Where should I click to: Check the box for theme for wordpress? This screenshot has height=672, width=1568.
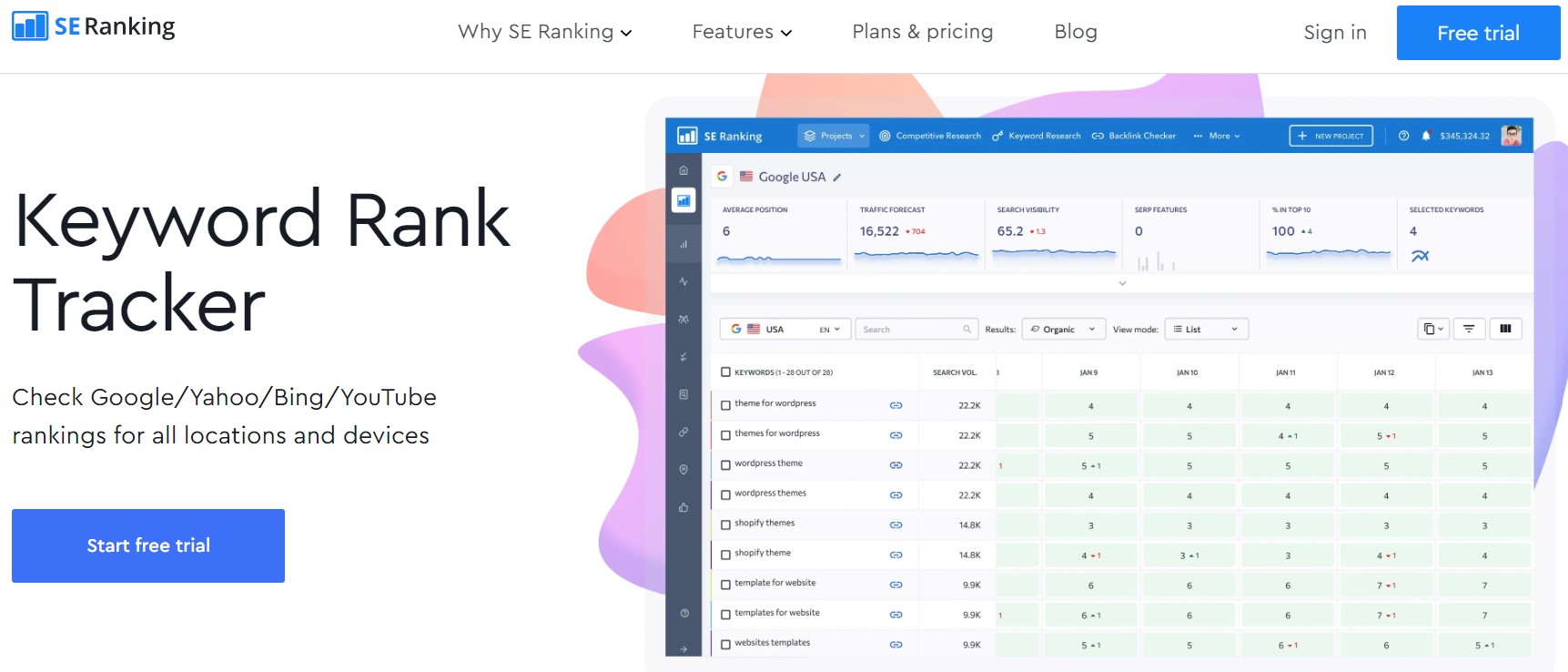pyautogui.click(x=725, y=405)
